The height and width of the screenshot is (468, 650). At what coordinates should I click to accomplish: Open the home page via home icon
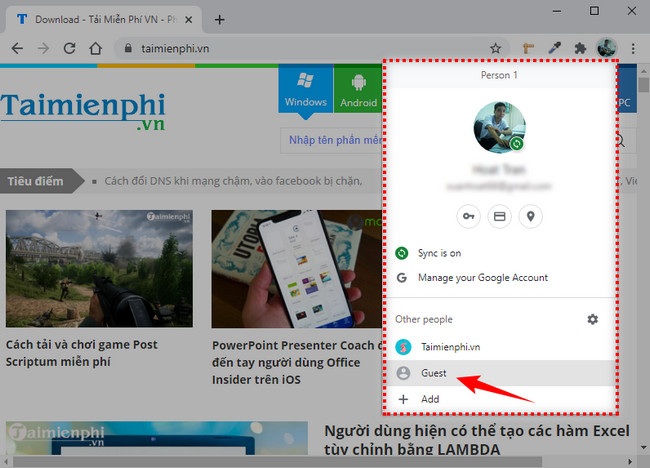(95, 48)
